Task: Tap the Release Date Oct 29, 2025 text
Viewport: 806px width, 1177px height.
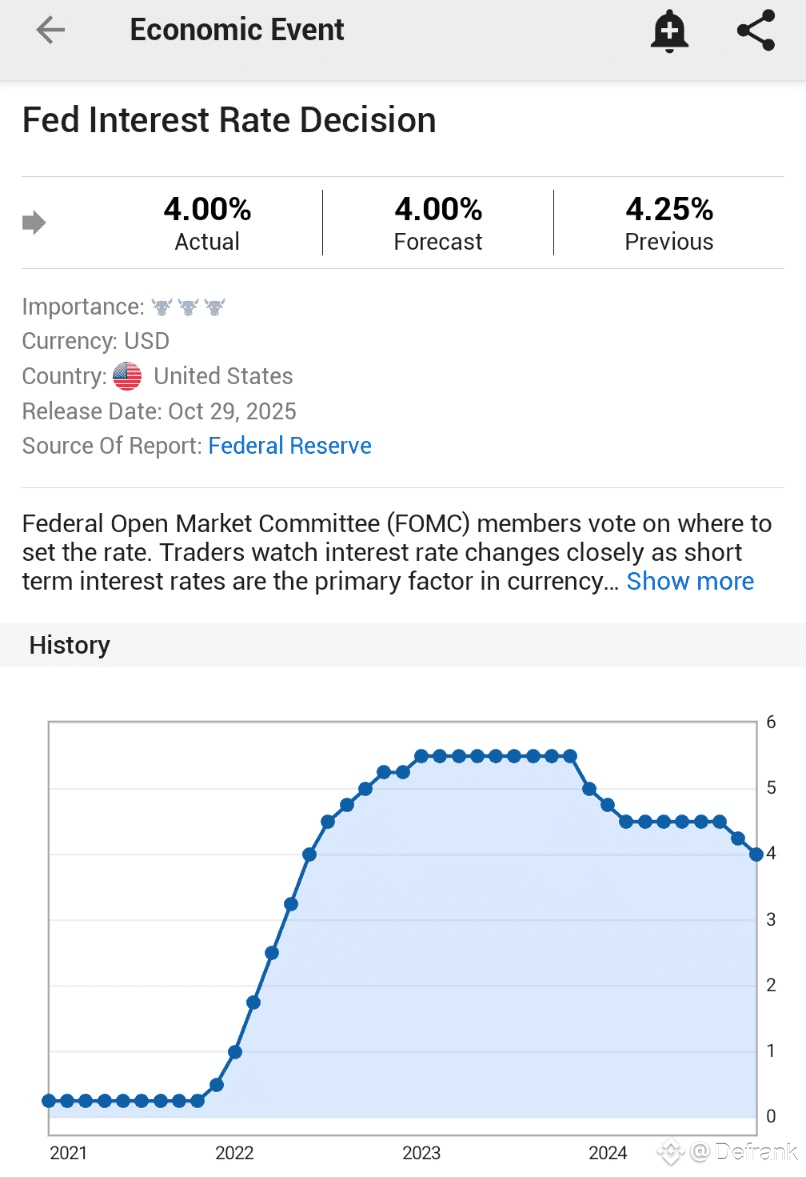Action: point(159,411)
